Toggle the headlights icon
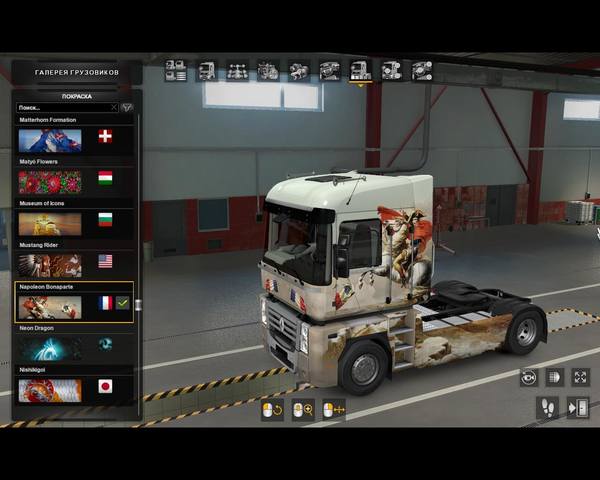This screenshot has width=600, height=480. (x=554, y=377)
